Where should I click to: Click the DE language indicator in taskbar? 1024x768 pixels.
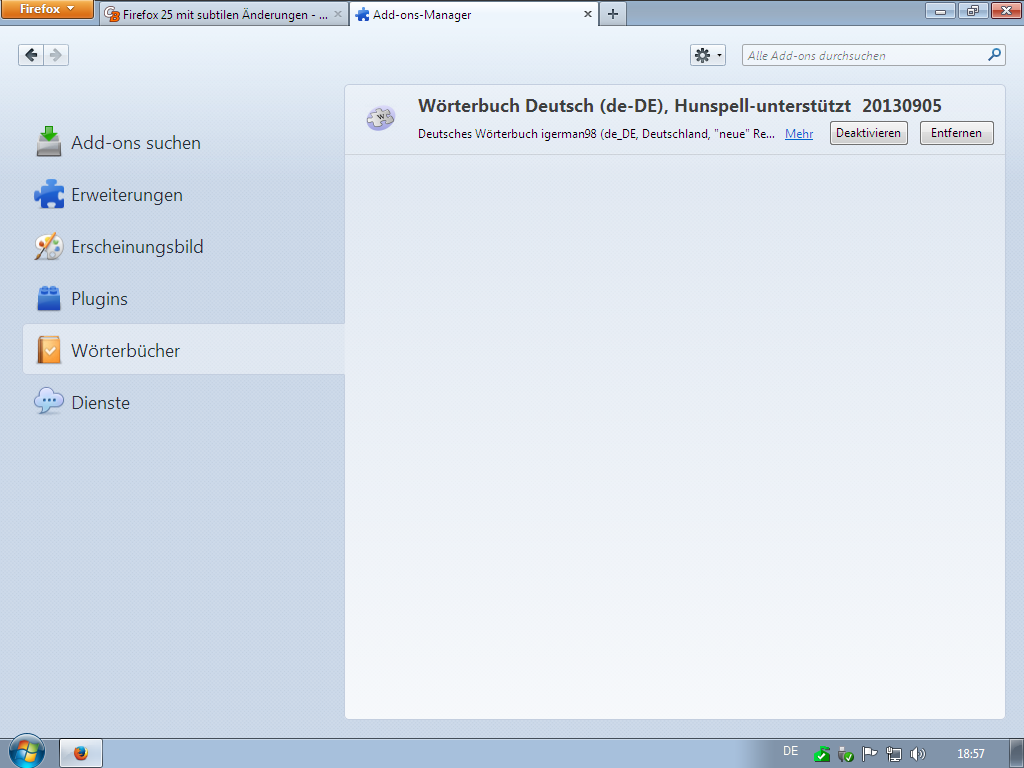(790, 751)
